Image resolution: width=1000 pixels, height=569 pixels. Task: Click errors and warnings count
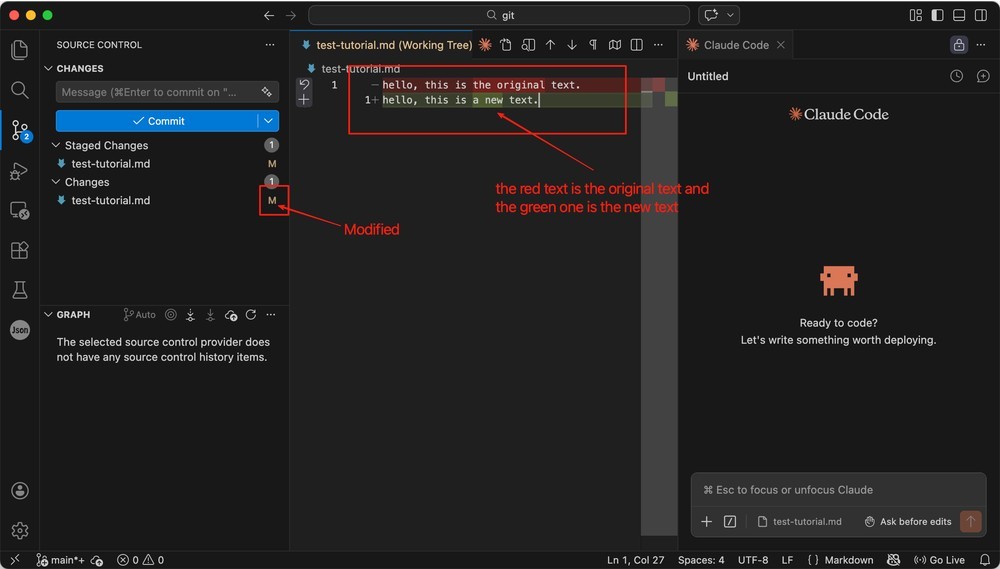click(x=140, y=560)
